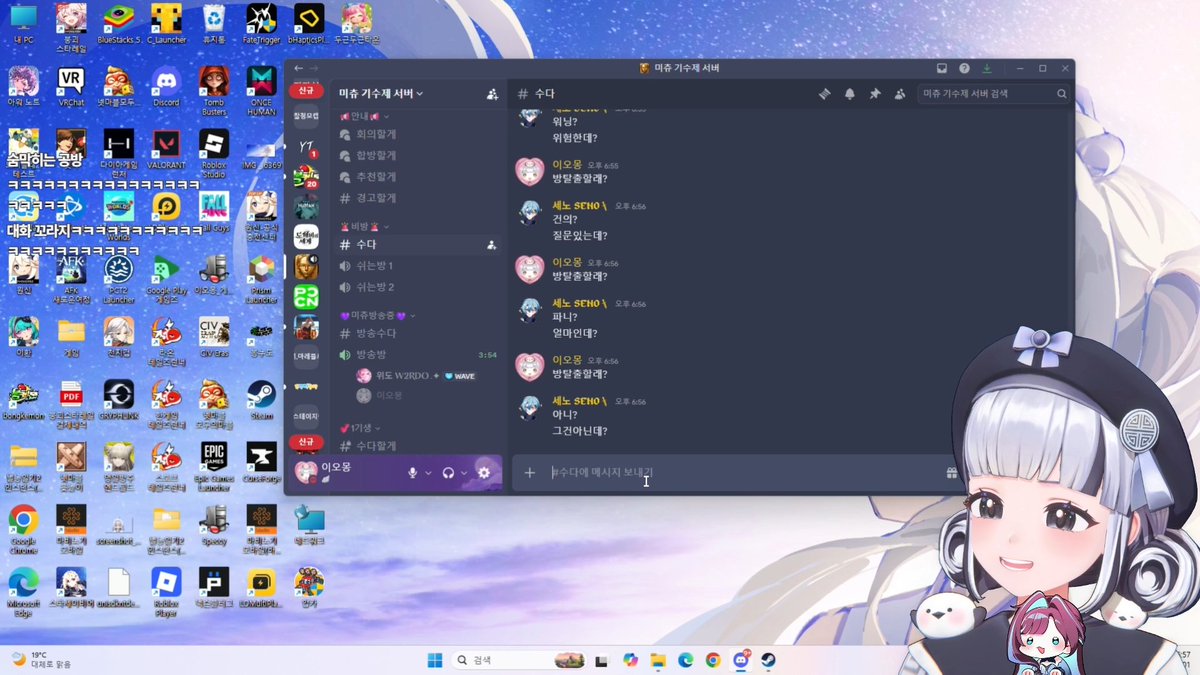Click the taskbar 검색 search box

coord(517,660)
